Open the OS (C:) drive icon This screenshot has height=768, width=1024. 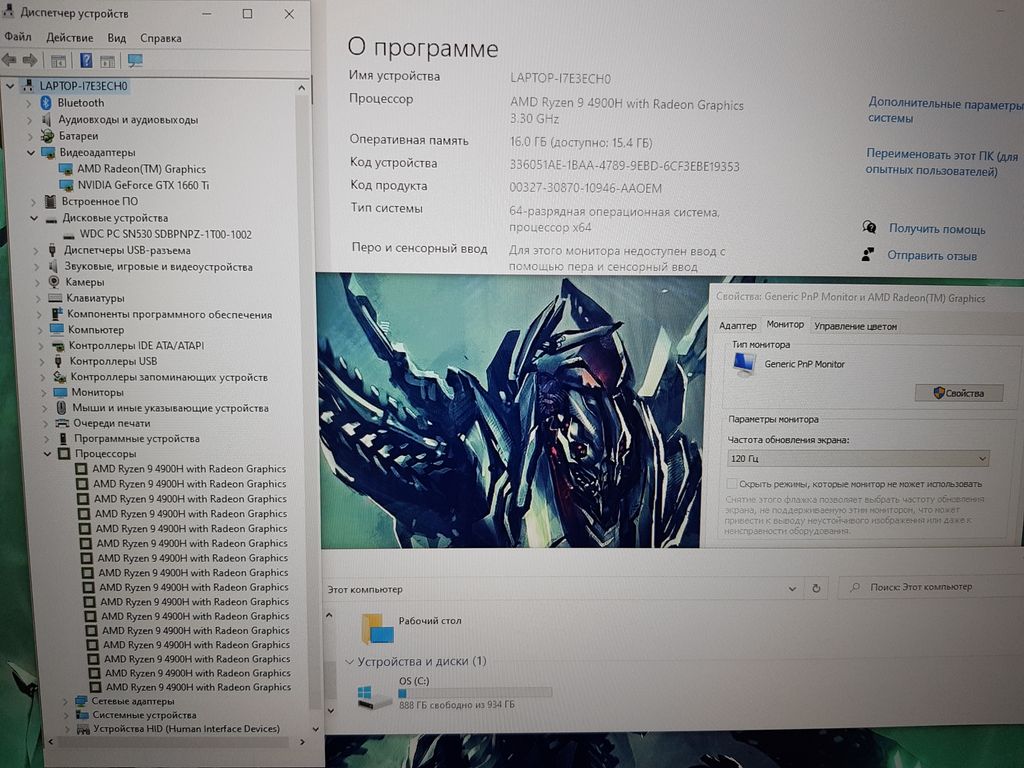[375, 696]
